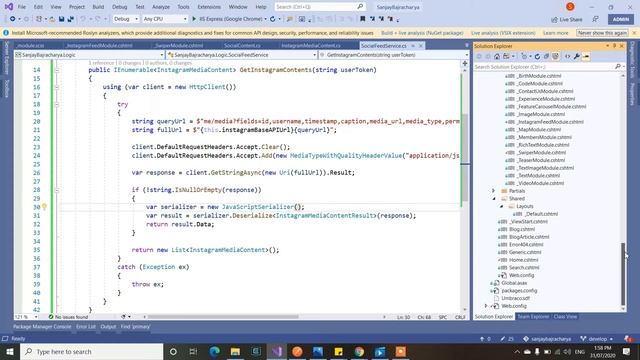Click Cortana circle icon on taskbar
Image resolution: width=640 pixels, height=360 pixels.
coord(173,351)
